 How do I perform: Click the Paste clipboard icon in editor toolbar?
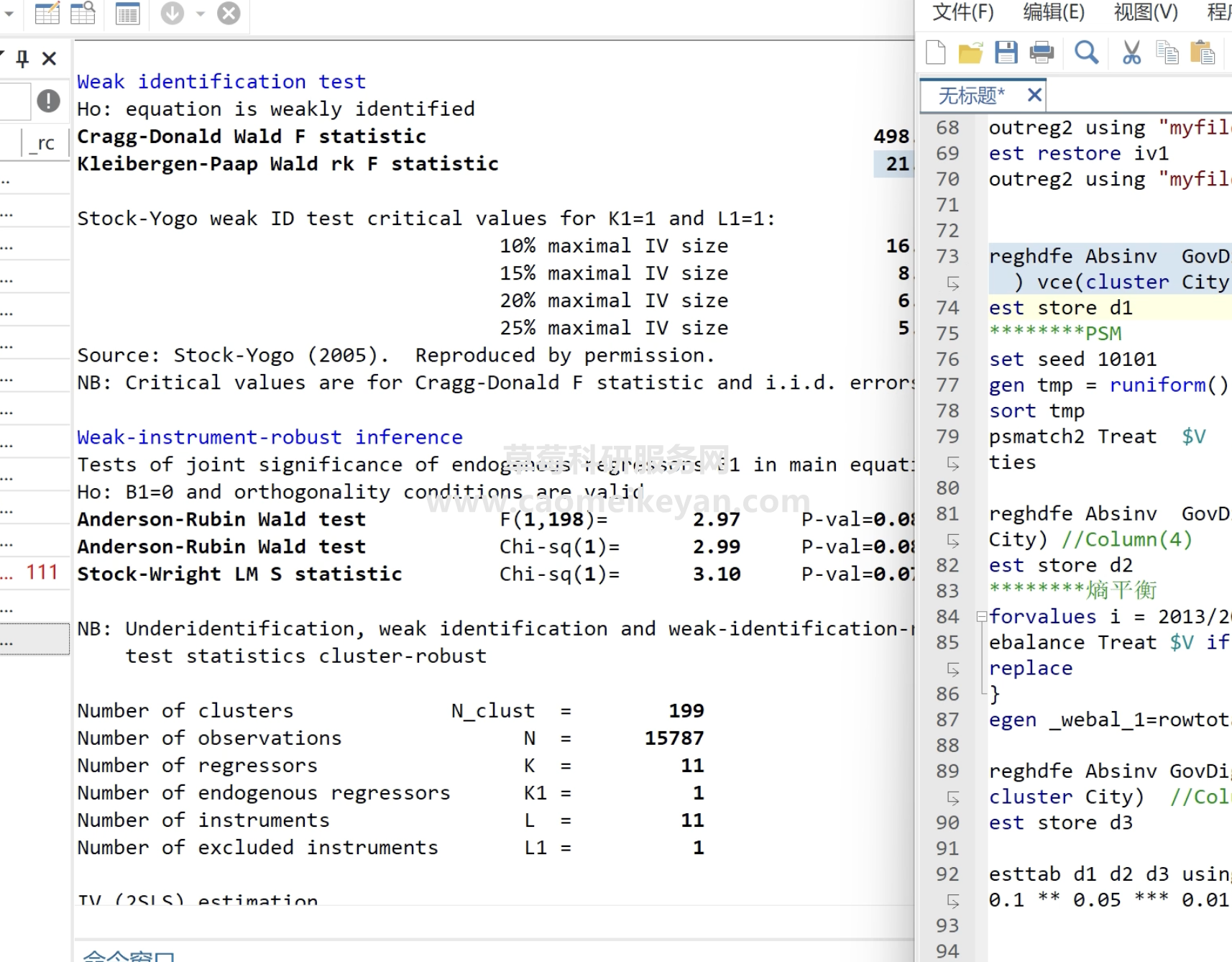(x=1202, y=52)
